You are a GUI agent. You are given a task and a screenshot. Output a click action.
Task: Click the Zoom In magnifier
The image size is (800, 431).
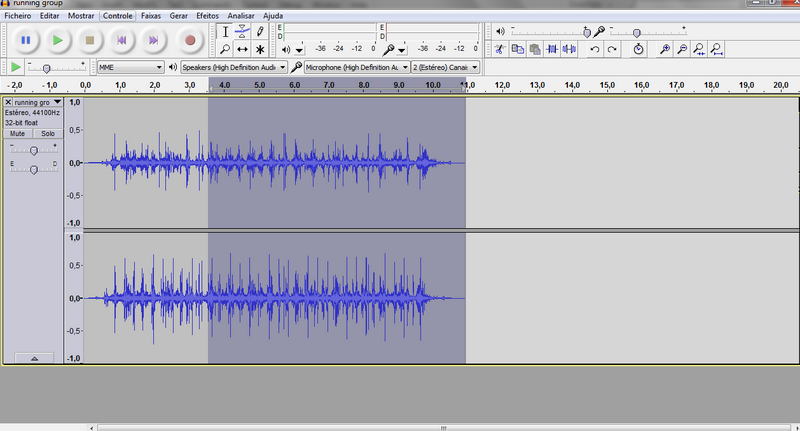pos(665,49)
